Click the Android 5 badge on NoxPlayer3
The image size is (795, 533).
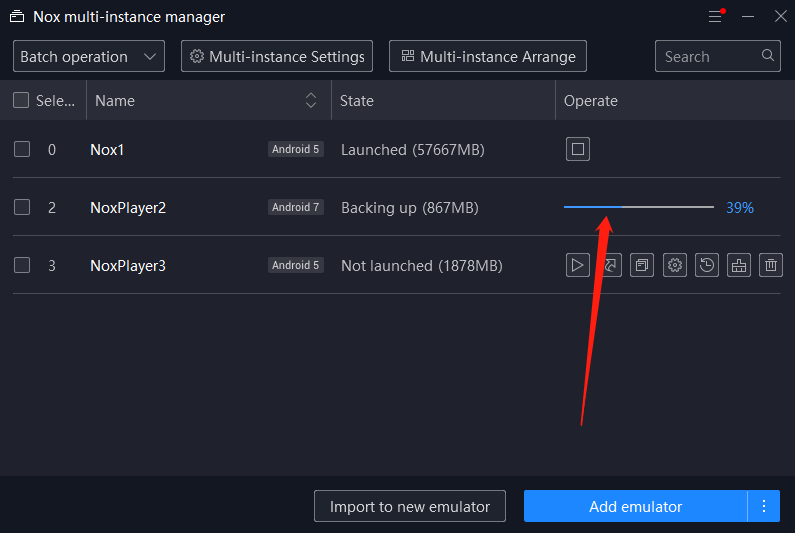tap(296, 265)
